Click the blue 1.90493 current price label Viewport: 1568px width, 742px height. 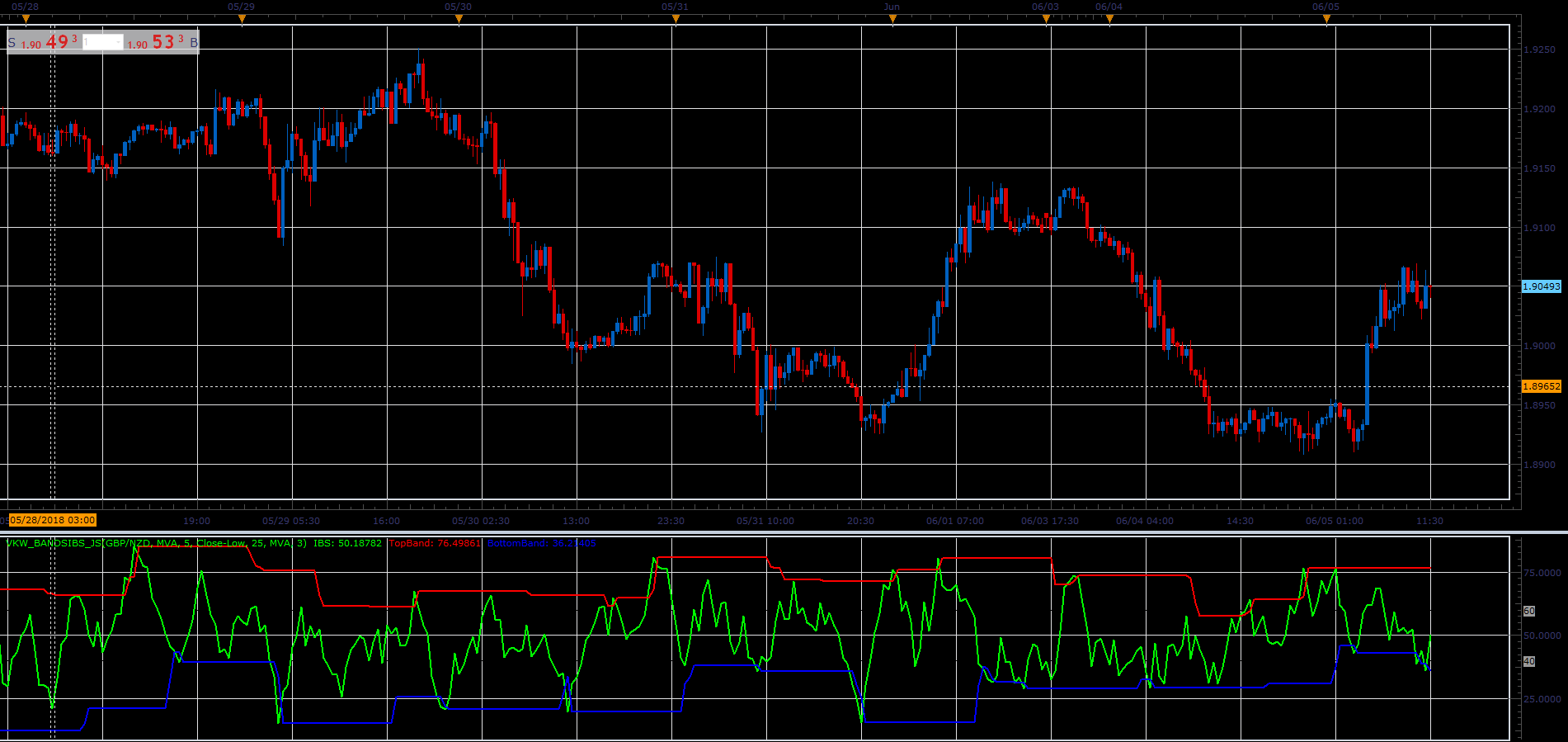pyautogui.click(x=1542, y=286)
